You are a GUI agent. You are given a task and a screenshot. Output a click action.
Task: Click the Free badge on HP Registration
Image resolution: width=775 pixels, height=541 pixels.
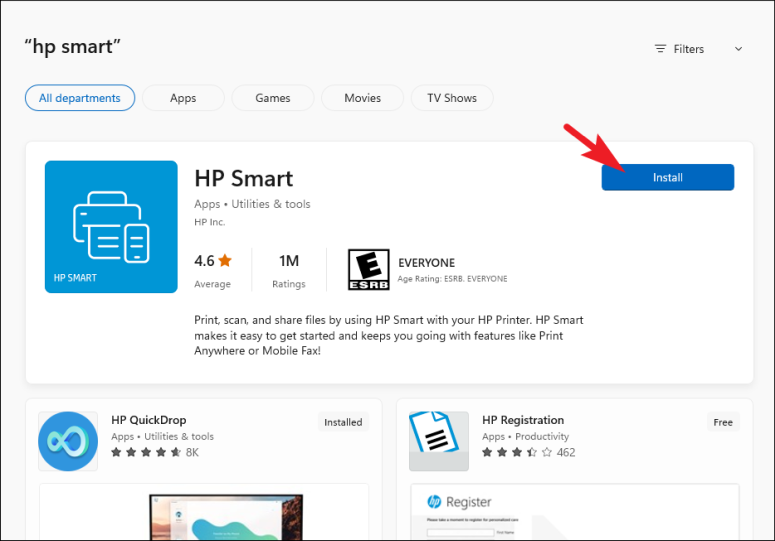point(723,422)
